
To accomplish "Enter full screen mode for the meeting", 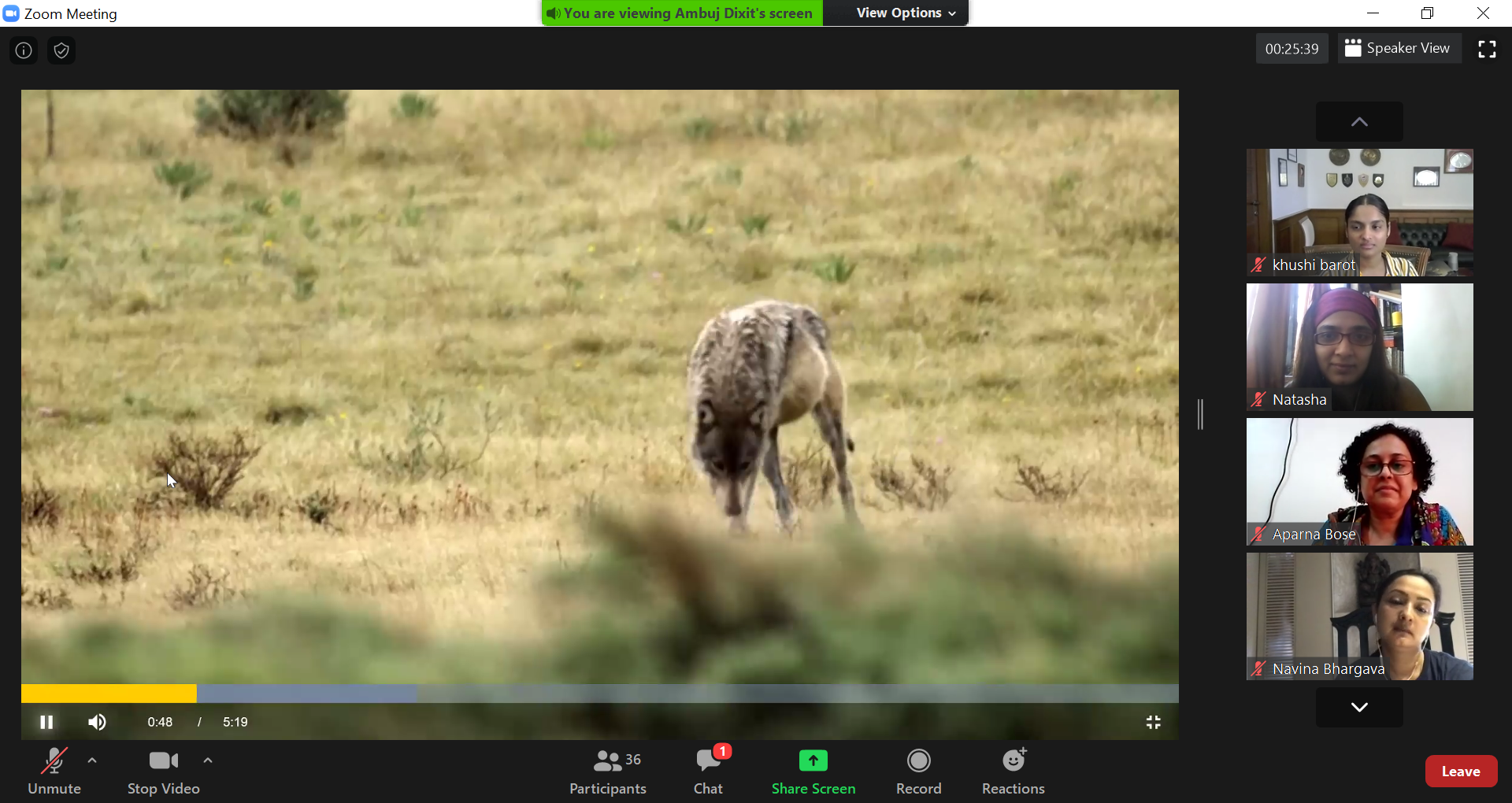I will 1487,49.
